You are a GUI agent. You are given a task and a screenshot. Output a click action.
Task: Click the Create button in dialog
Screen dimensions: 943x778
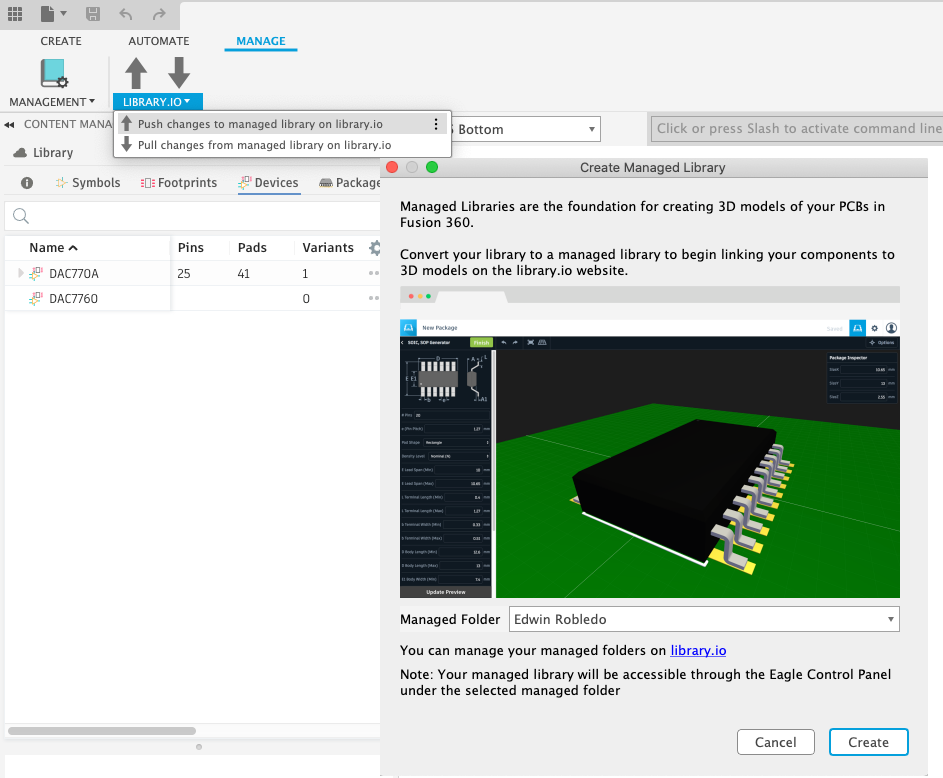(868, 742)
